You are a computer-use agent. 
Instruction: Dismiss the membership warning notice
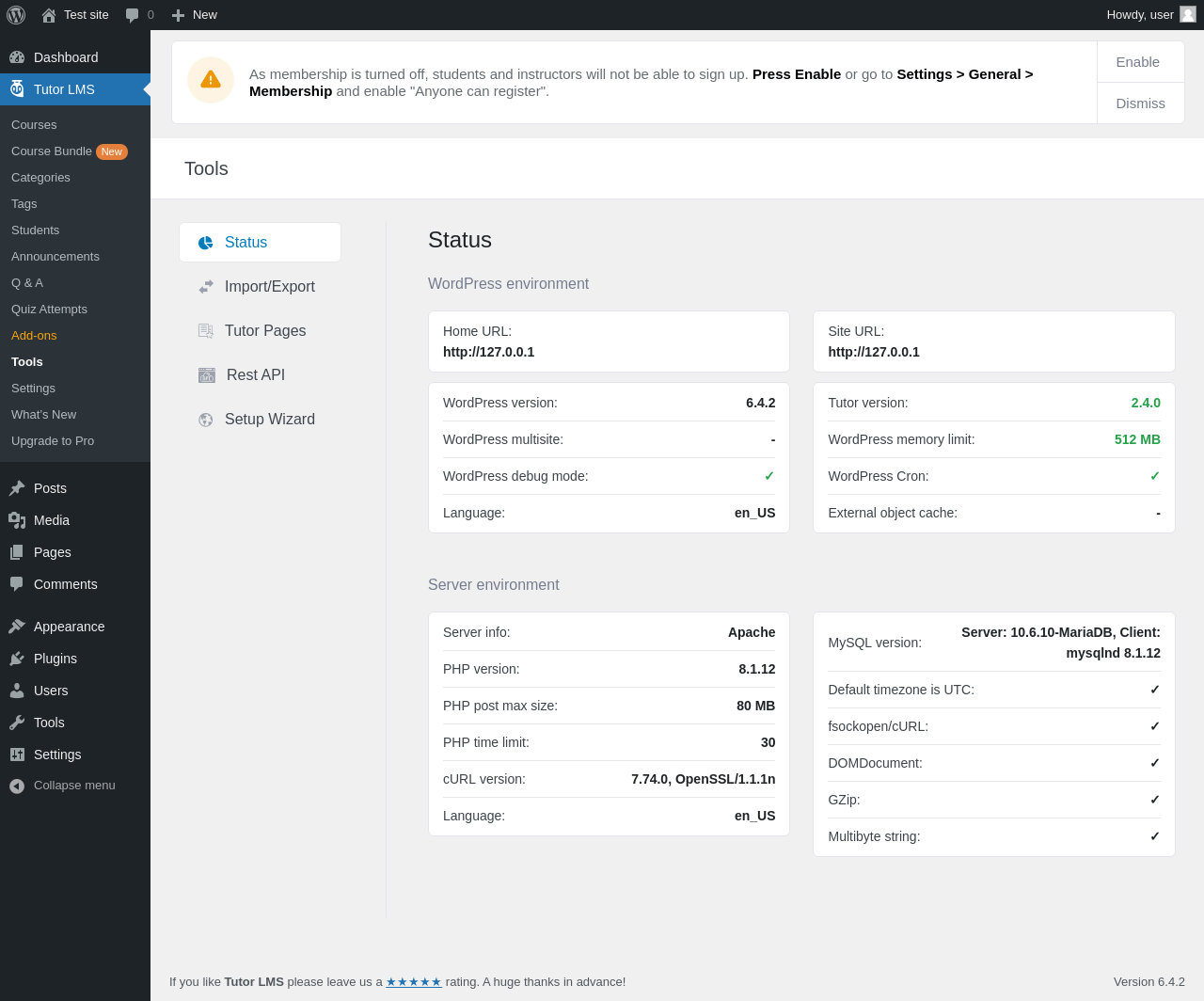tap(1140, 103)
